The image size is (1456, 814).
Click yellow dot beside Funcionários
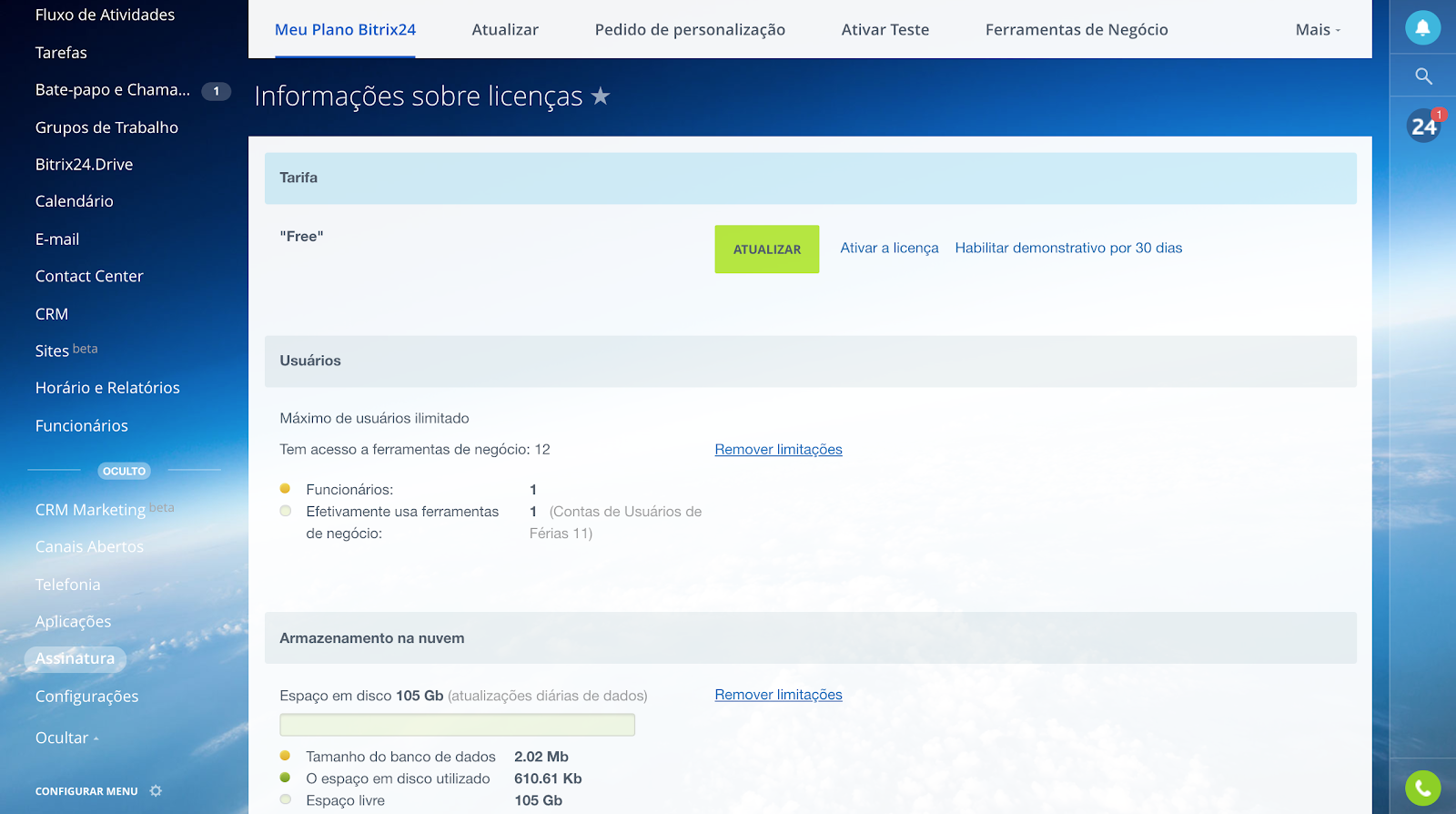point(285,489)
